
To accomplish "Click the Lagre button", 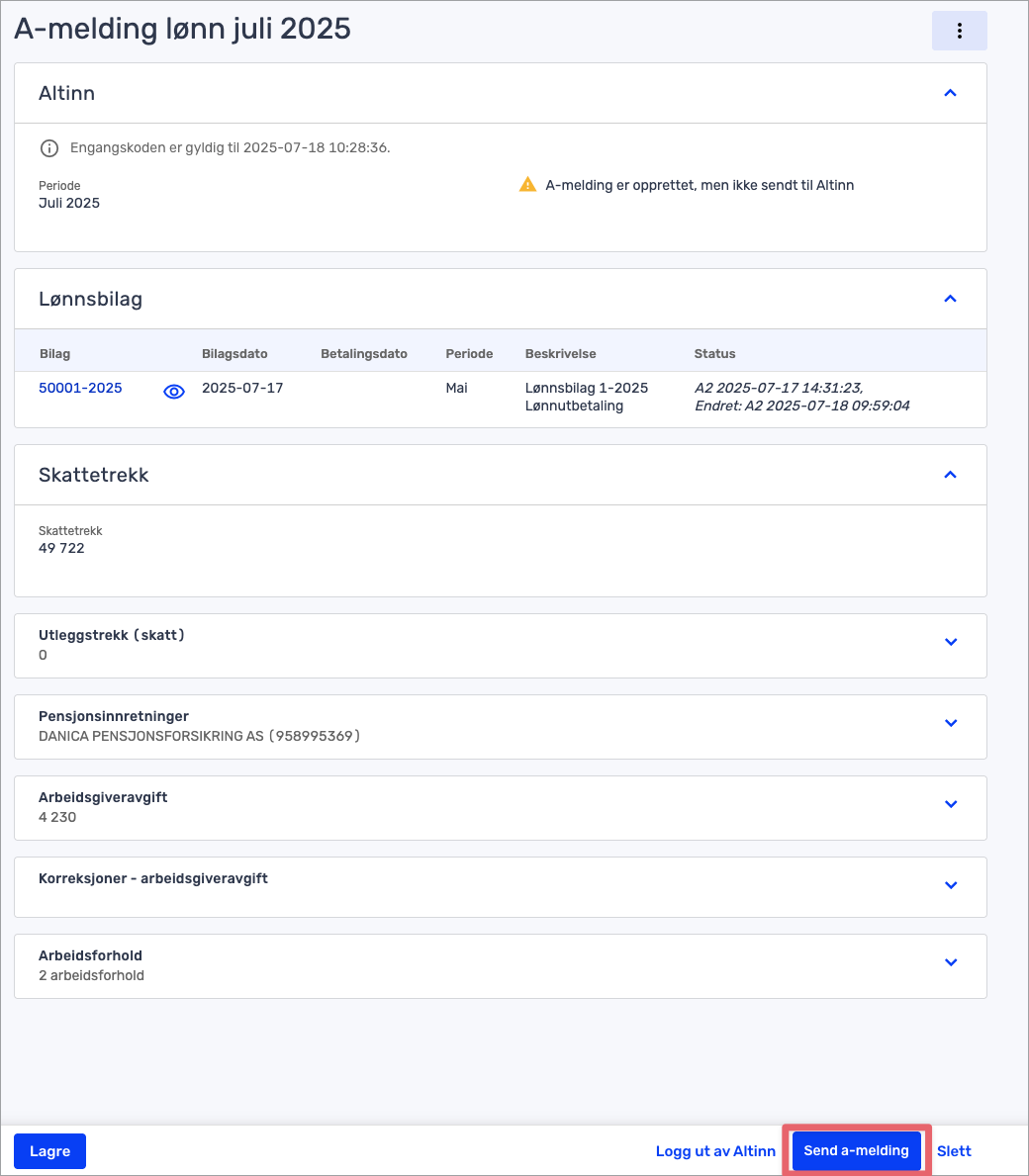I will click(50, 1151).
